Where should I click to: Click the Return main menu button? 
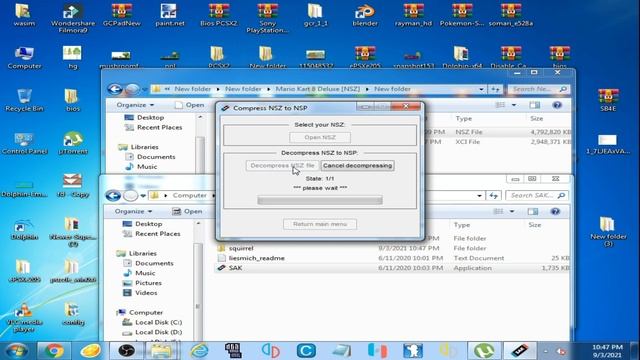click(x=320, y=224)
